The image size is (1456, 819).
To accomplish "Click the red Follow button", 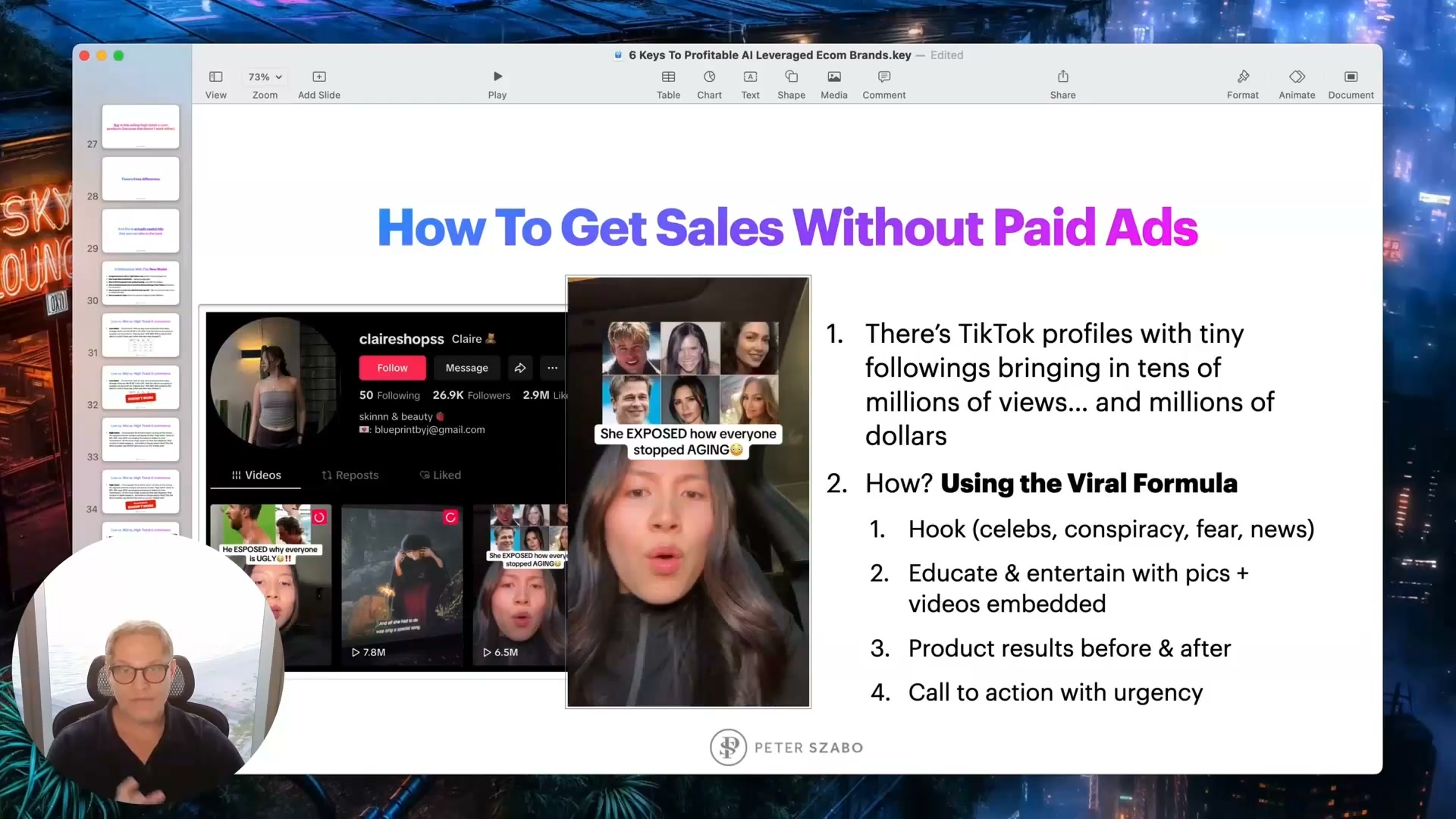I will 392,368.
